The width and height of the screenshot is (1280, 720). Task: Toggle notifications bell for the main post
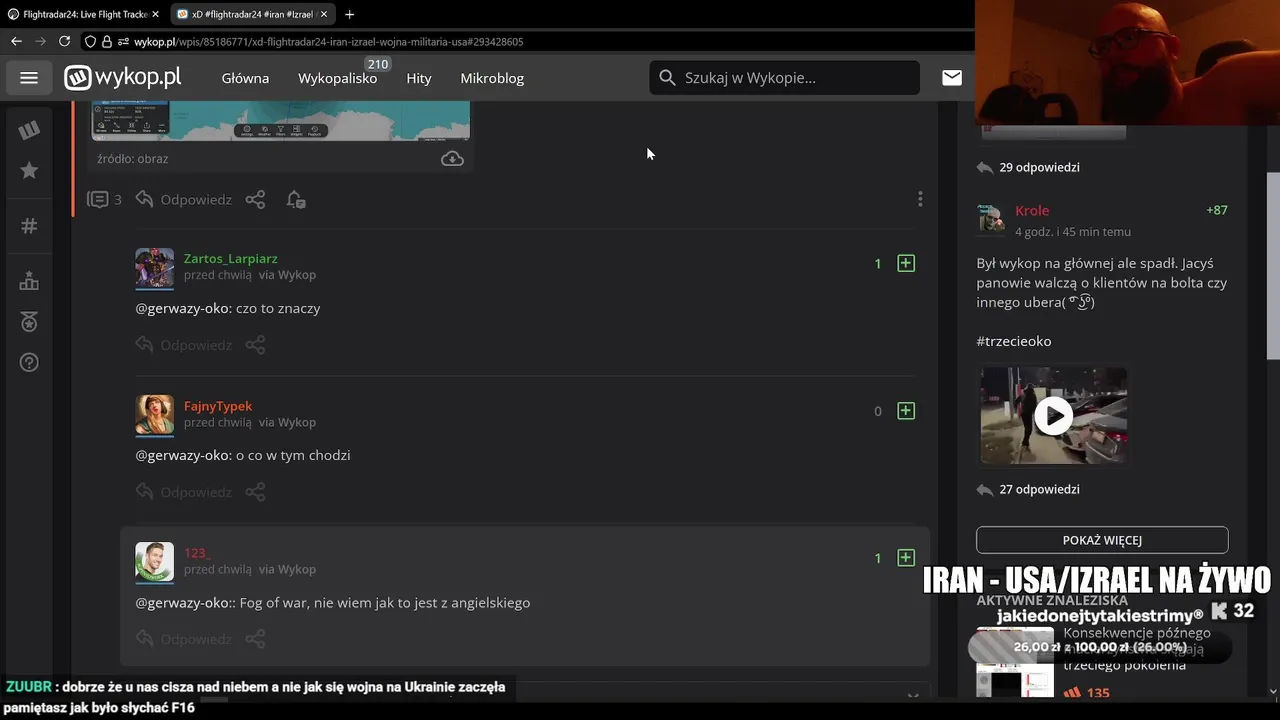[295, 199]
